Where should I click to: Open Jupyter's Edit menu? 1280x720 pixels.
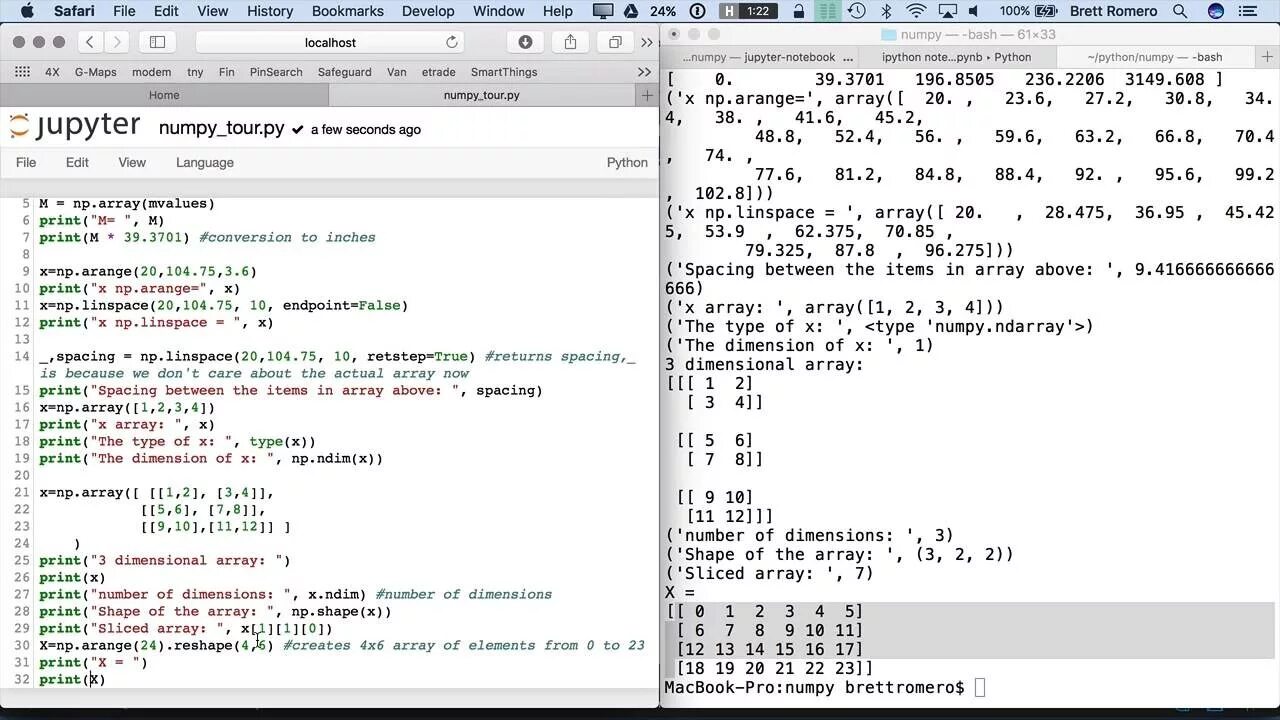pos(77,162)
